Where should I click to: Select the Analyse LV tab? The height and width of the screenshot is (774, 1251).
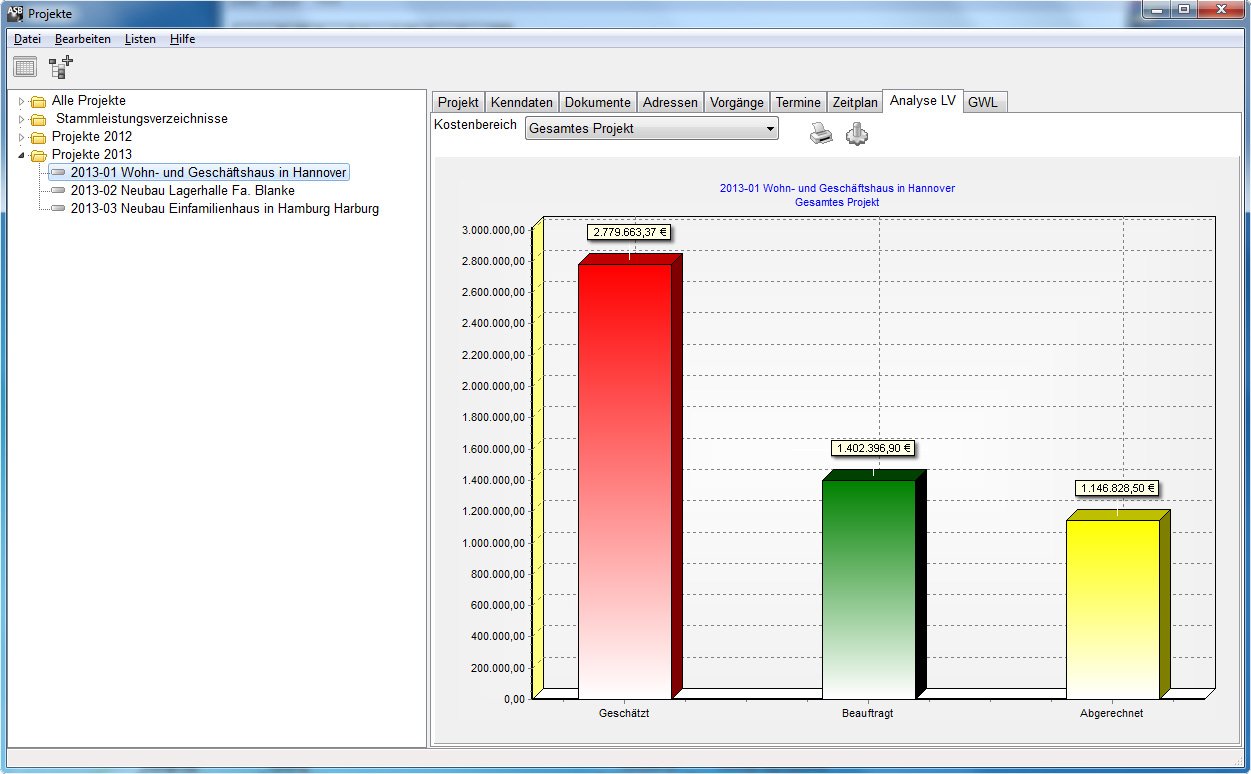coord(923,101)
